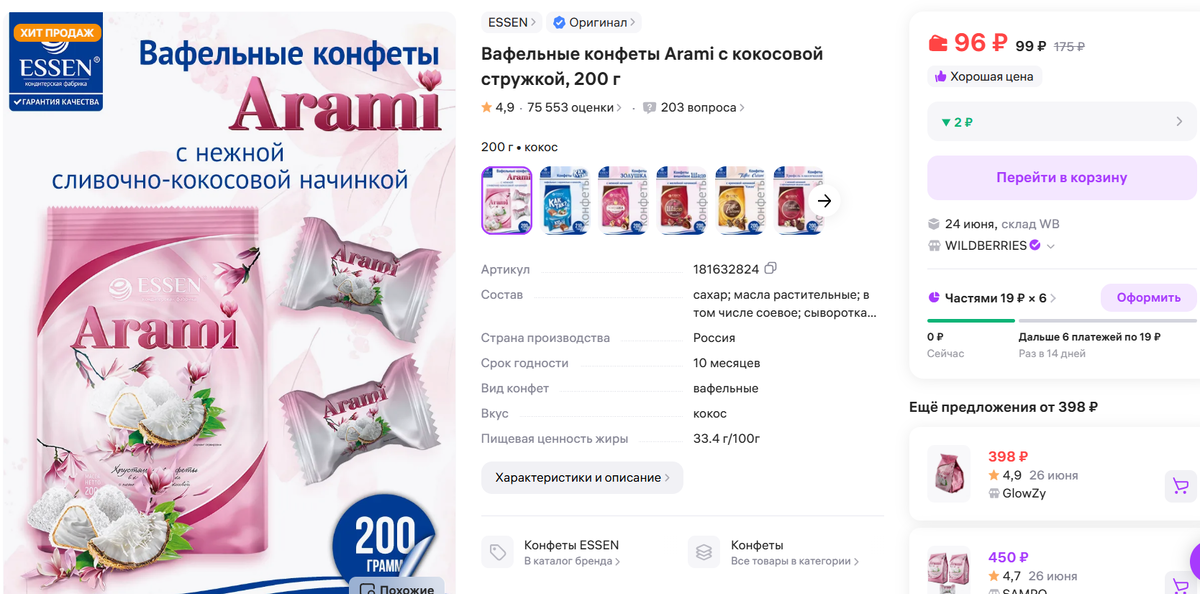The height and width of the screenshot is (594, 1200).
Task: Expand the Частями 19 ₽ × 6 details
Action: coord(993,298)
